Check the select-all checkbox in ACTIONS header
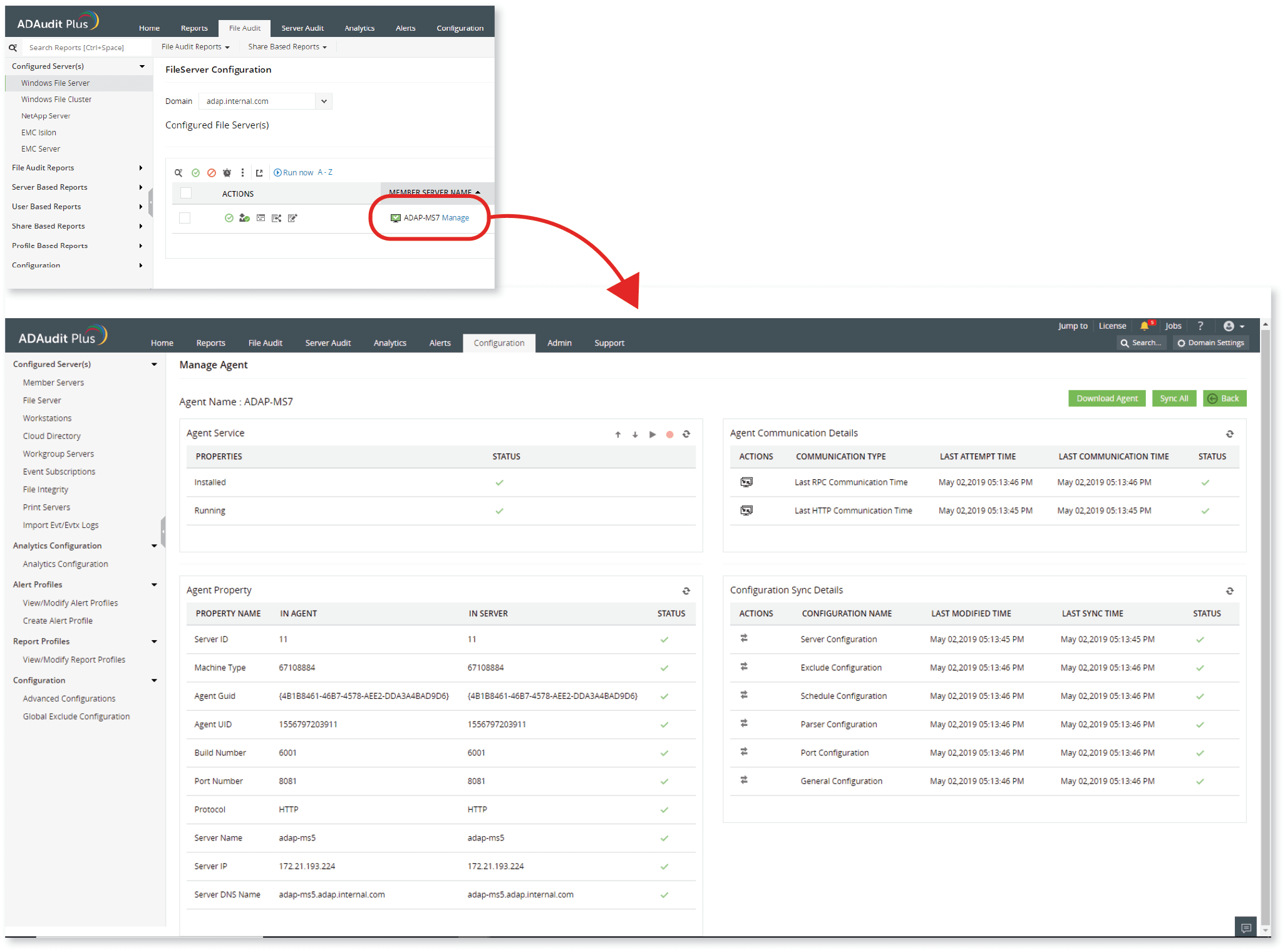 (x=186, y=193)
